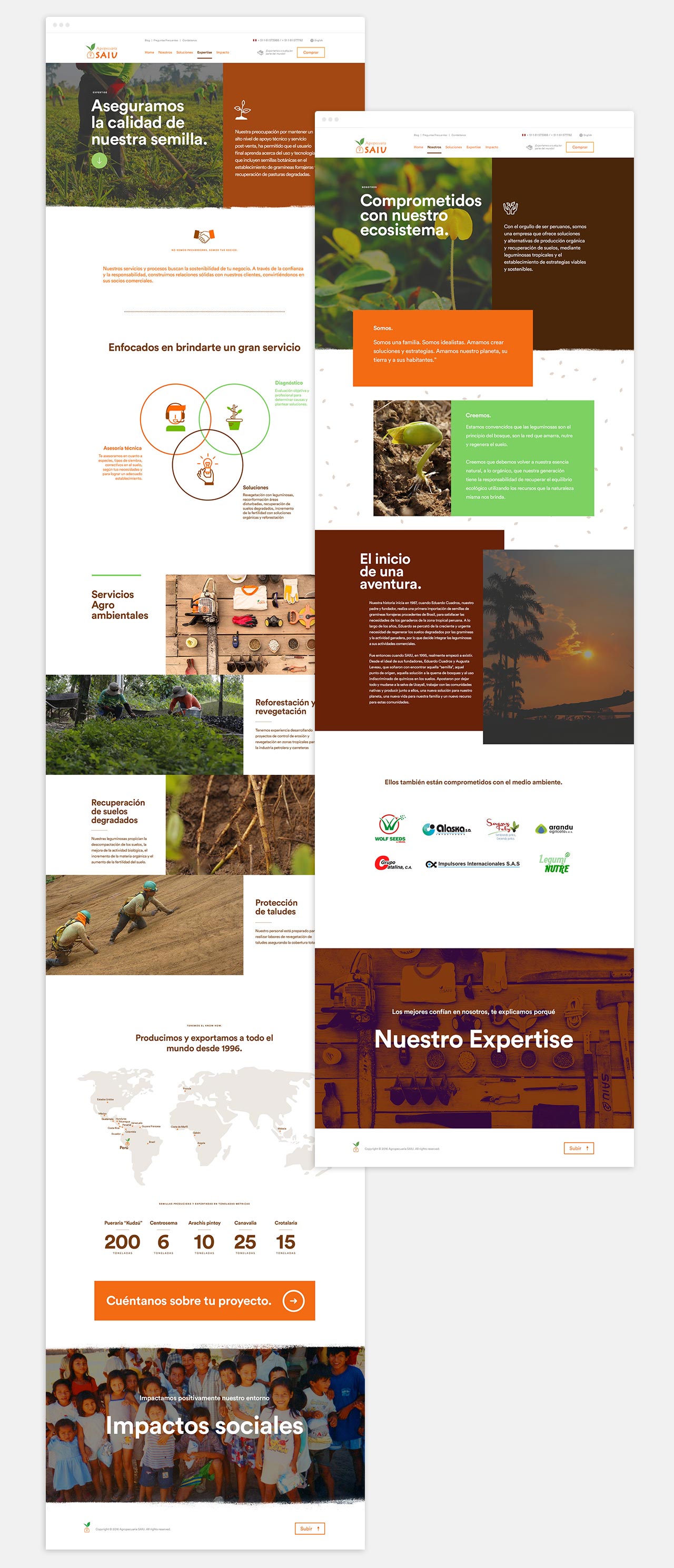This screenshot has width=674, height=1568.
Task: Select the active Expertise tab on the Expertise page
Action: click(205, 52)
